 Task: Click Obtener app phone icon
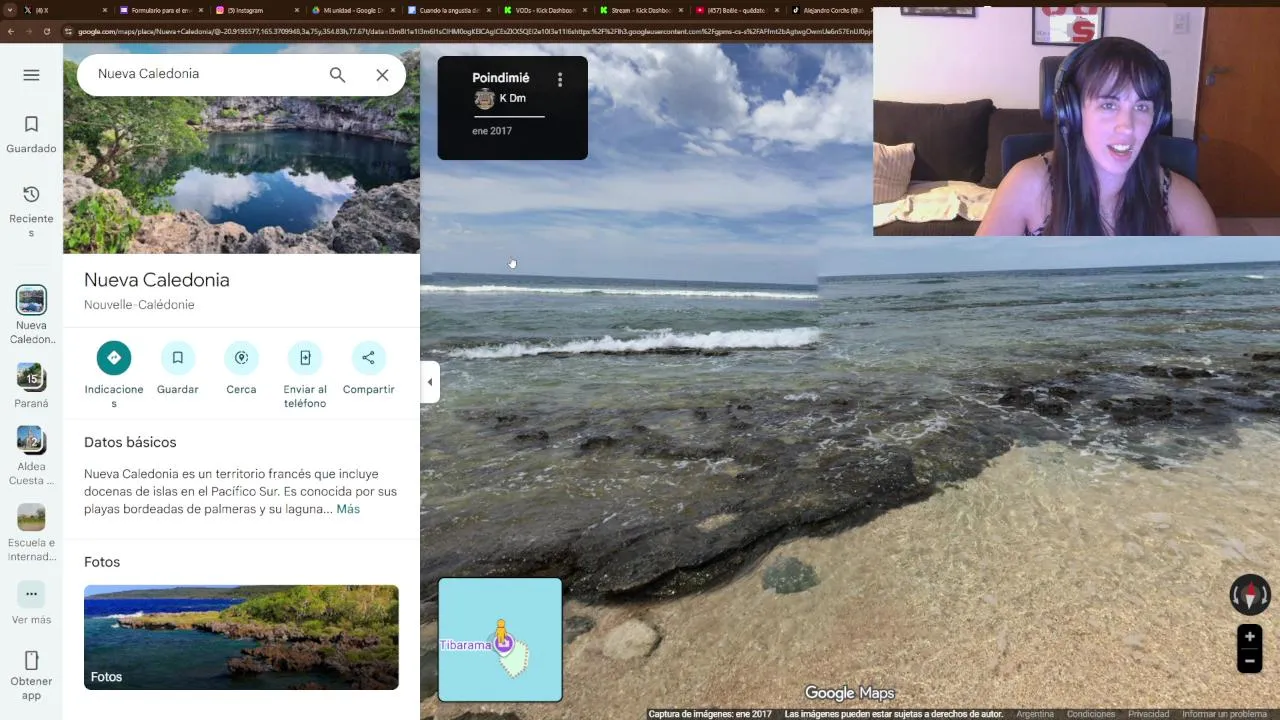click(x=31, y=660)
